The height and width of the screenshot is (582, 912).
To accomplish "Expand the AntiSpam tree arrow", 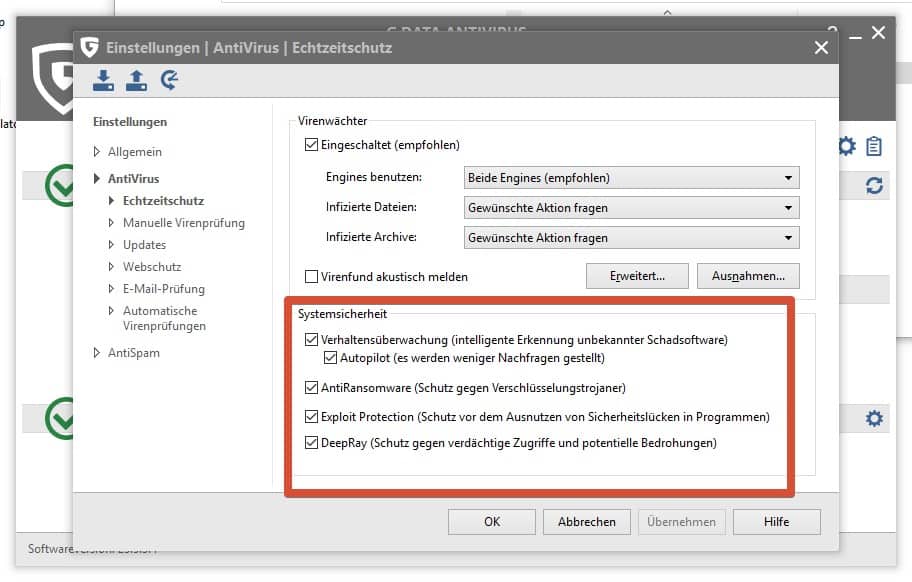I will tap(97, 353).
